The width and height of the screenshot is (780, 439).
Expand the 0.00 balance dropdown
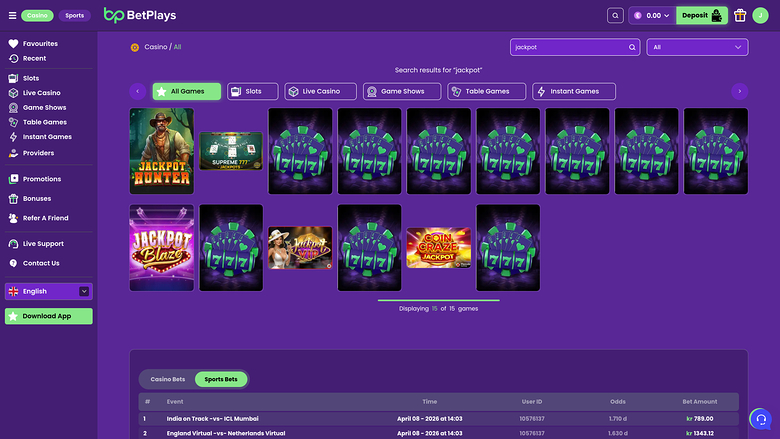tap(652, 15)
